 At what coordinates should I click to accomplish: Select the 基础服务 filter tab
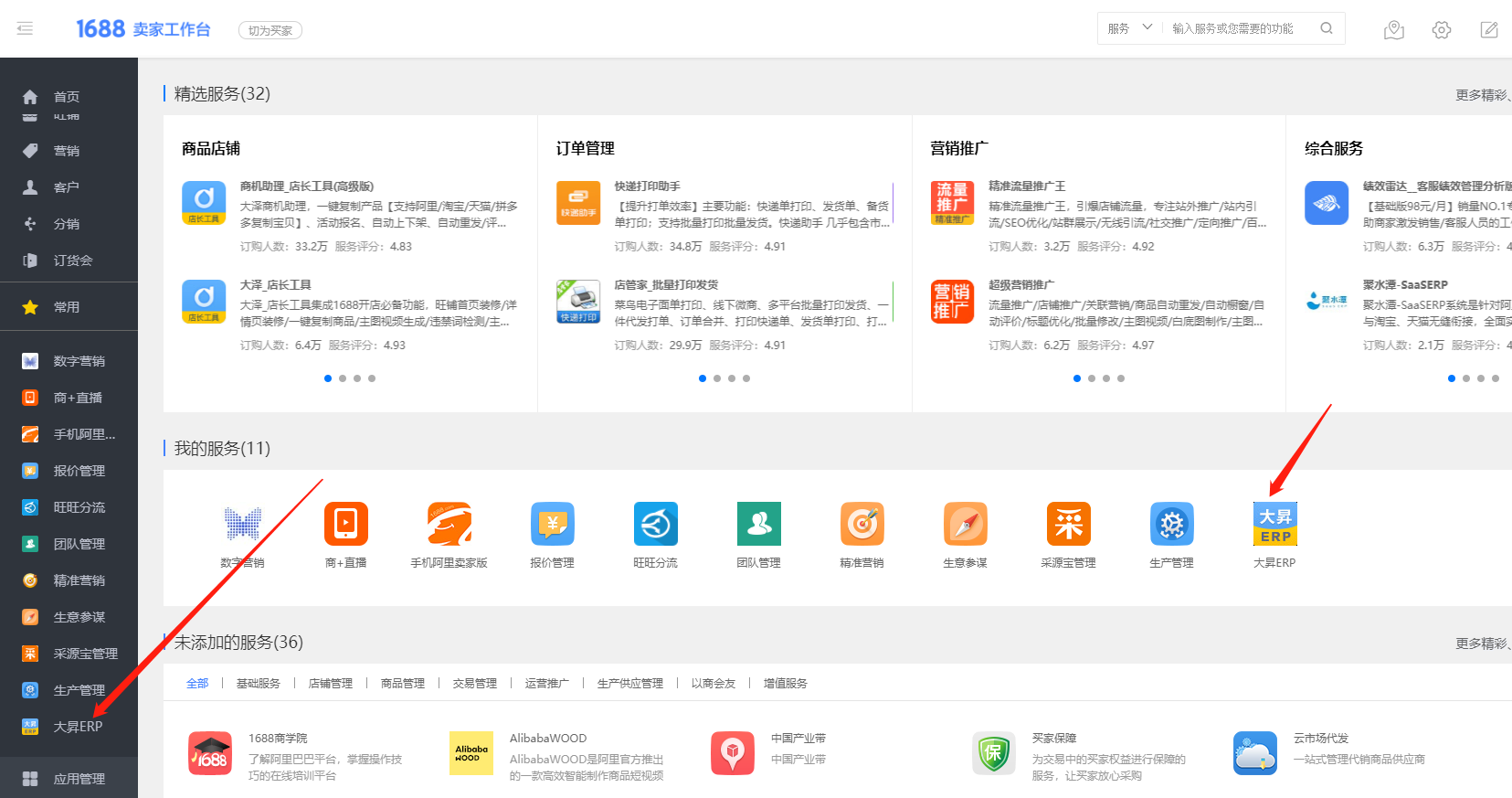pyautogui.click(x=259, y=684)
